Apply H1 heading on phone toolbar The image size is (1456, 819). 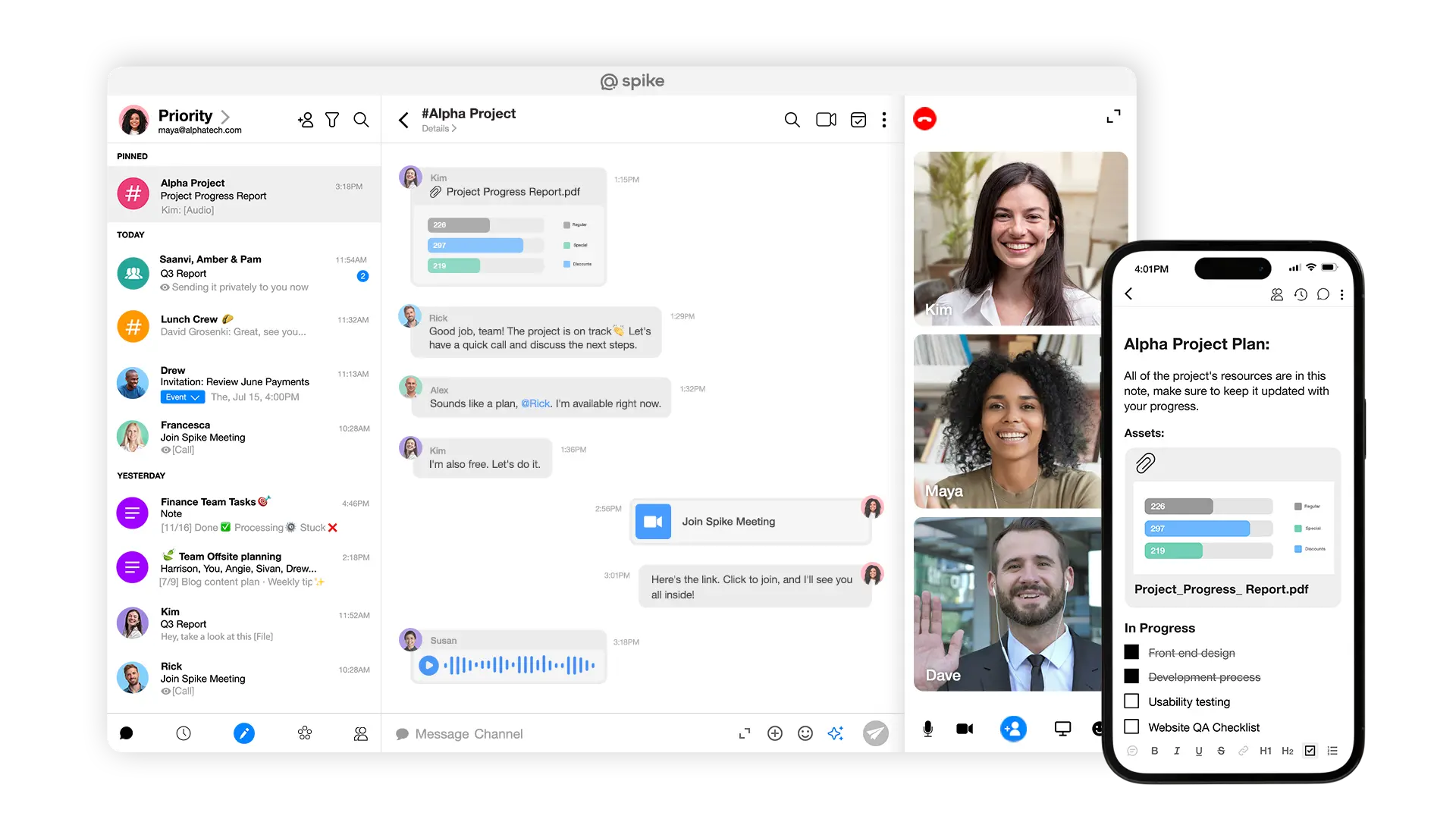coord(1266,751)
